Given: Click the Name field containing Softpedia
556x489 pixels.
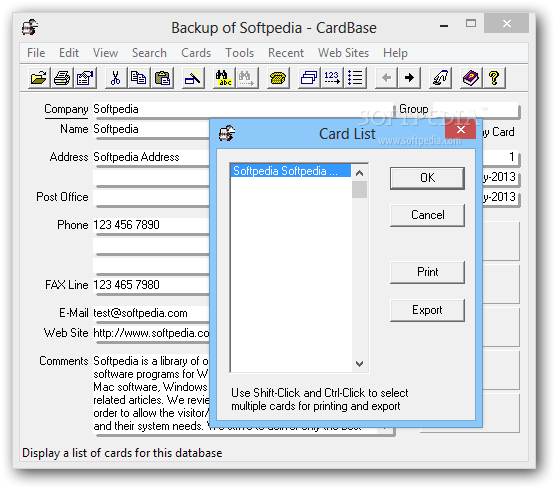Looking at the screenshot, I should (x=151, y=129).
